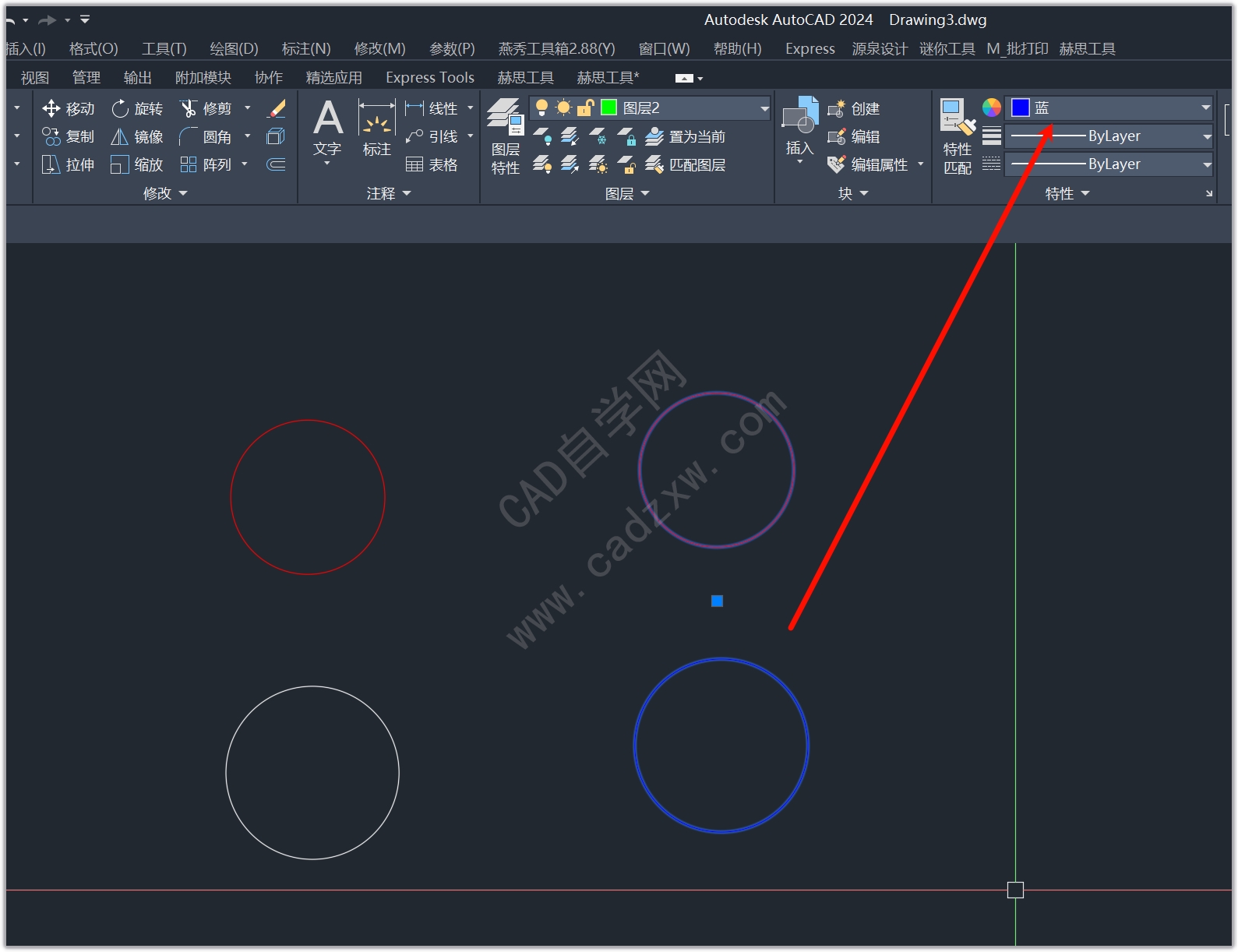Insert a Table (表格)
Image resolution: width=1238 pixels, height=952 pixels.
pos(432,164)
